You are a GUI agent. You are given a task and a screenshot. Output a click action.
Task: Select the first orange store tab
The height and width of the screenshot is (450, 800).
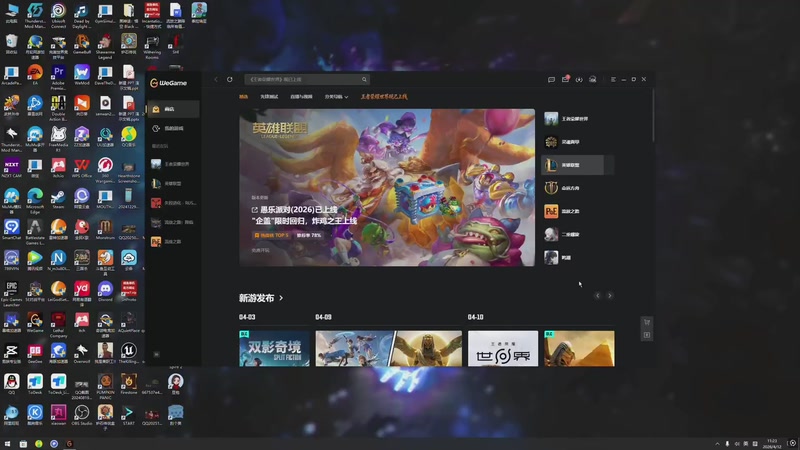[x=244, y=96]
